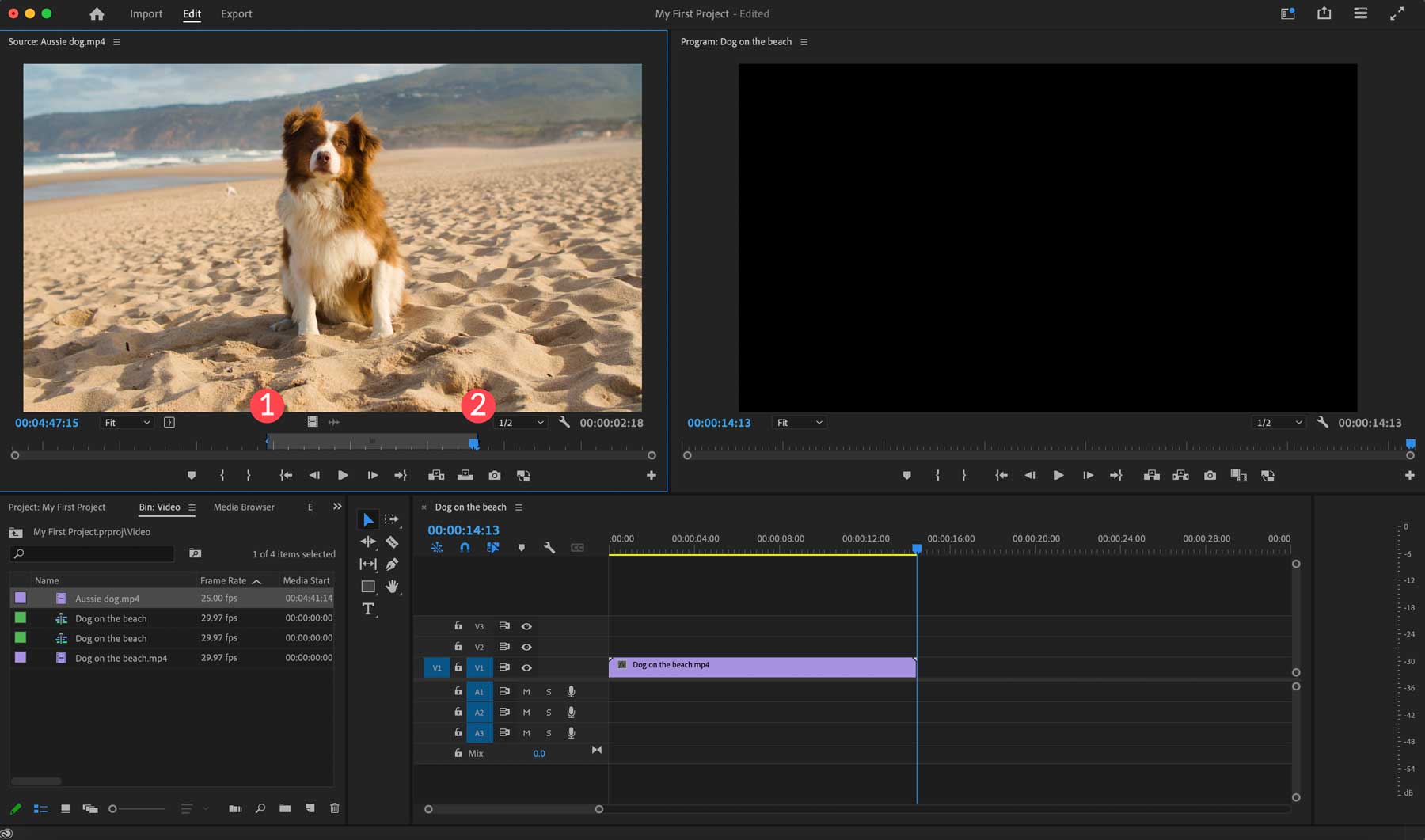
Task: Open Source monitor Fit zoom dropdown
Action: (x=127, y=423)
